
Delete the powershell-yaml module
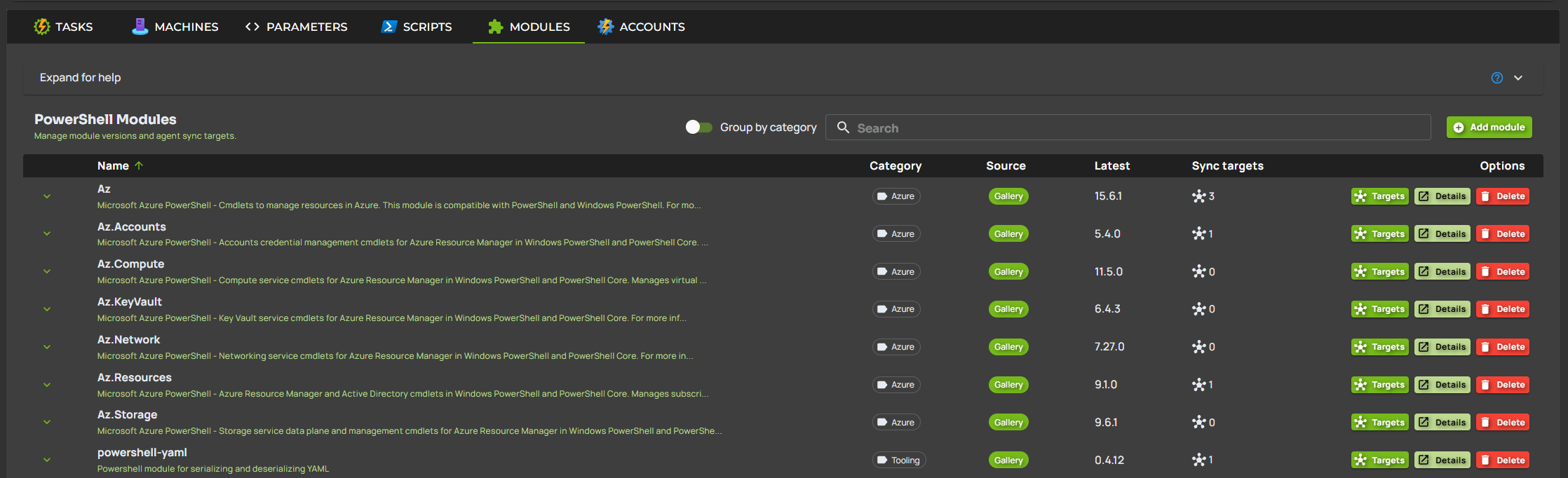(x=1503, y=460)
